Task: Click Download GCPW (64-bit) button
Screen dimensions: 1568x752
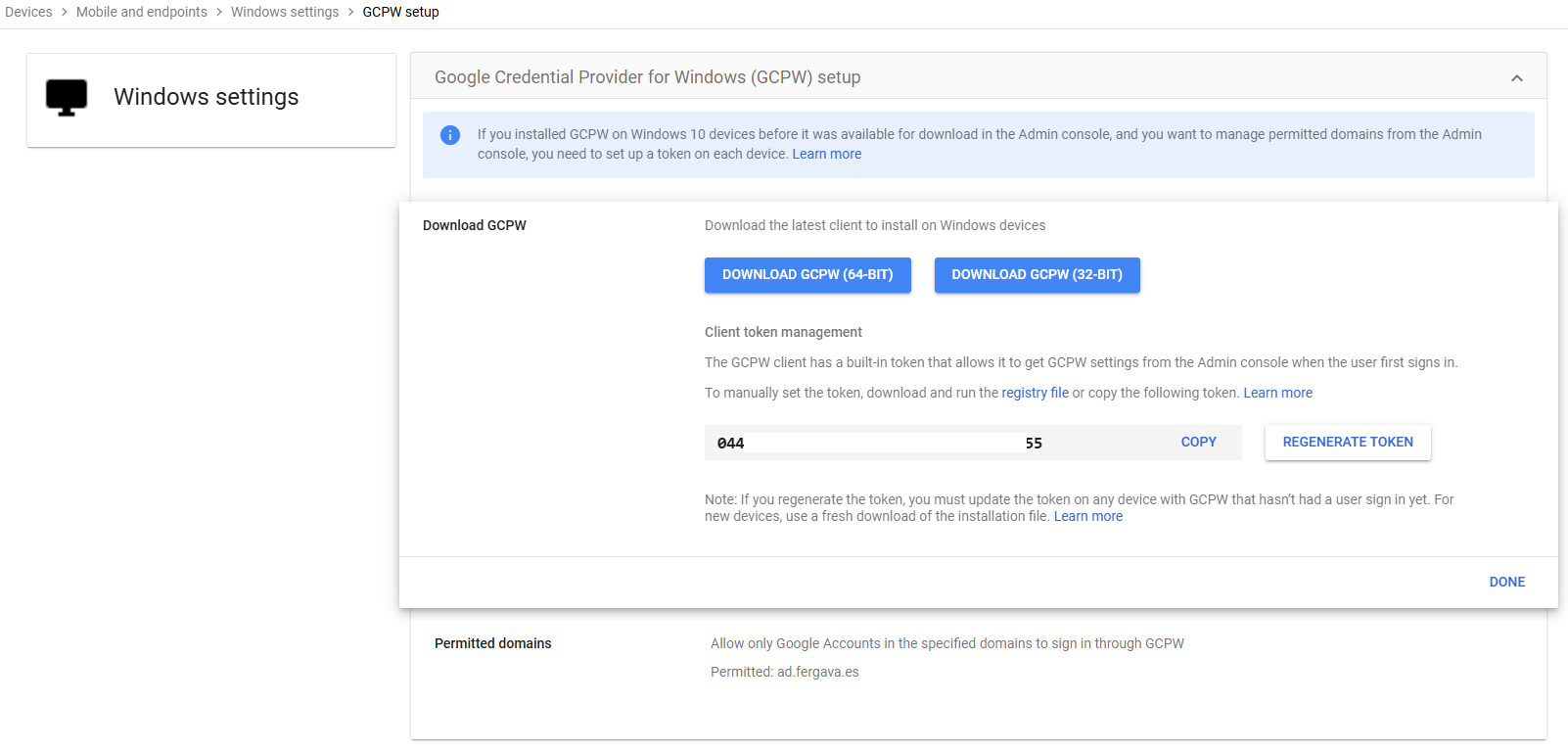Action: (x=807, y=275)
